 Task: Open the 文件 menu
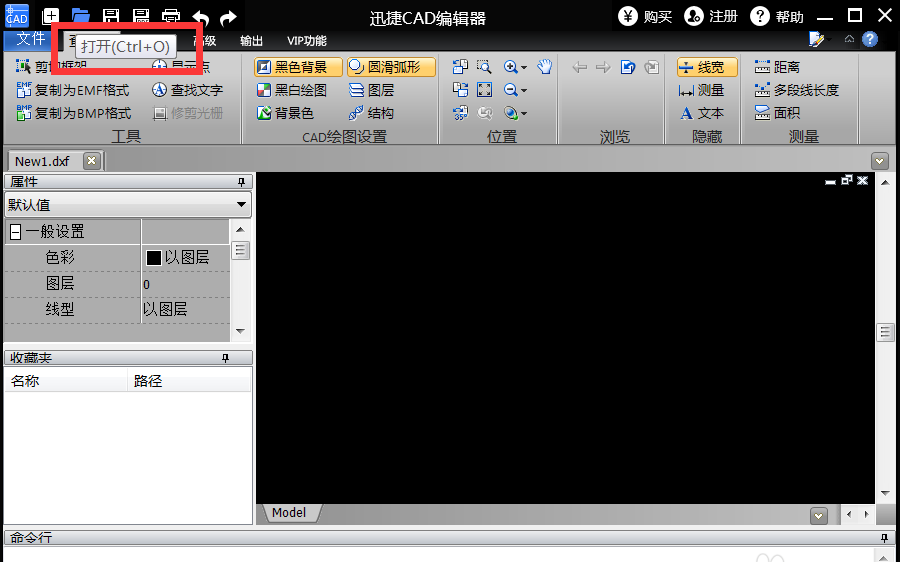pyautogui.click(x=30, y=40)
